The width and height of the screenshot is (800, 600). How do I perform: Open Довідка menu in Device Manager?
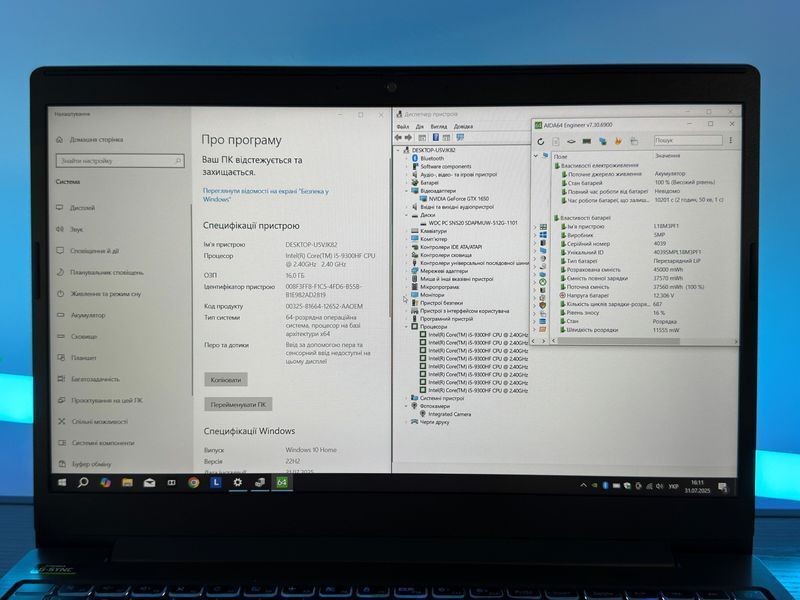click(463, 126)
